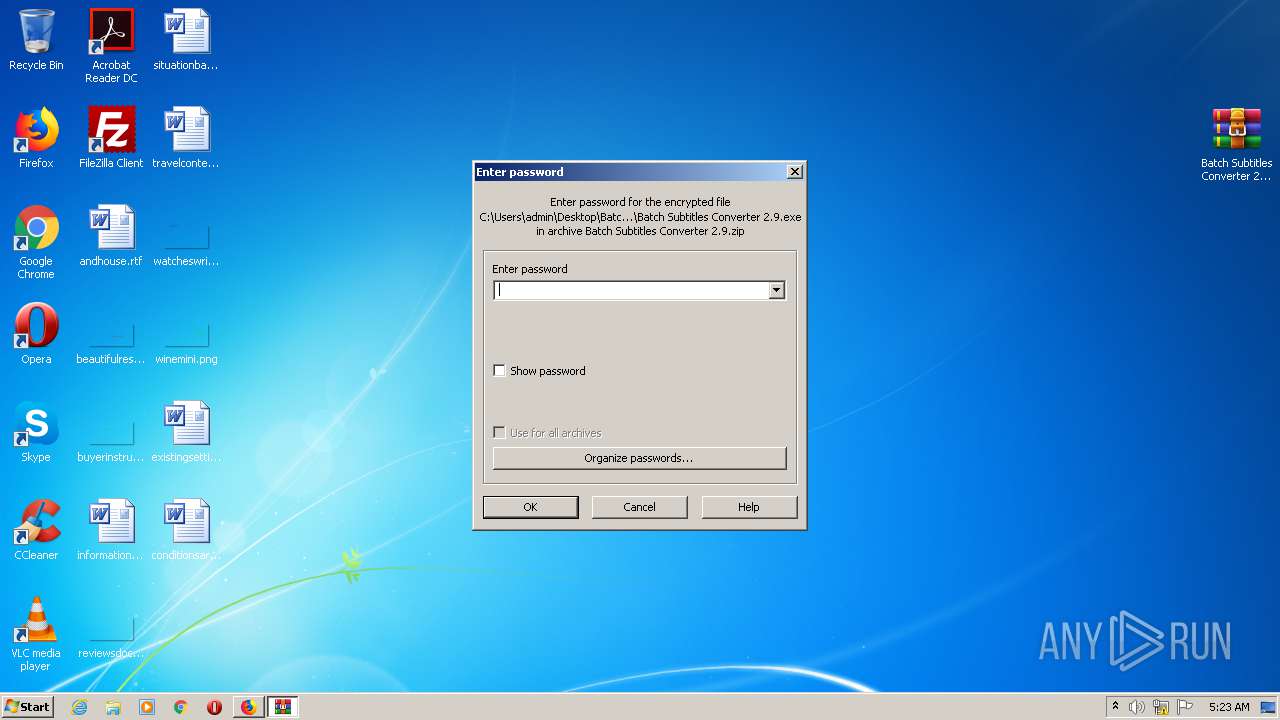Click Chrome icon in taskbar
The image size is (1280, 720).
[x=181, y=707]
